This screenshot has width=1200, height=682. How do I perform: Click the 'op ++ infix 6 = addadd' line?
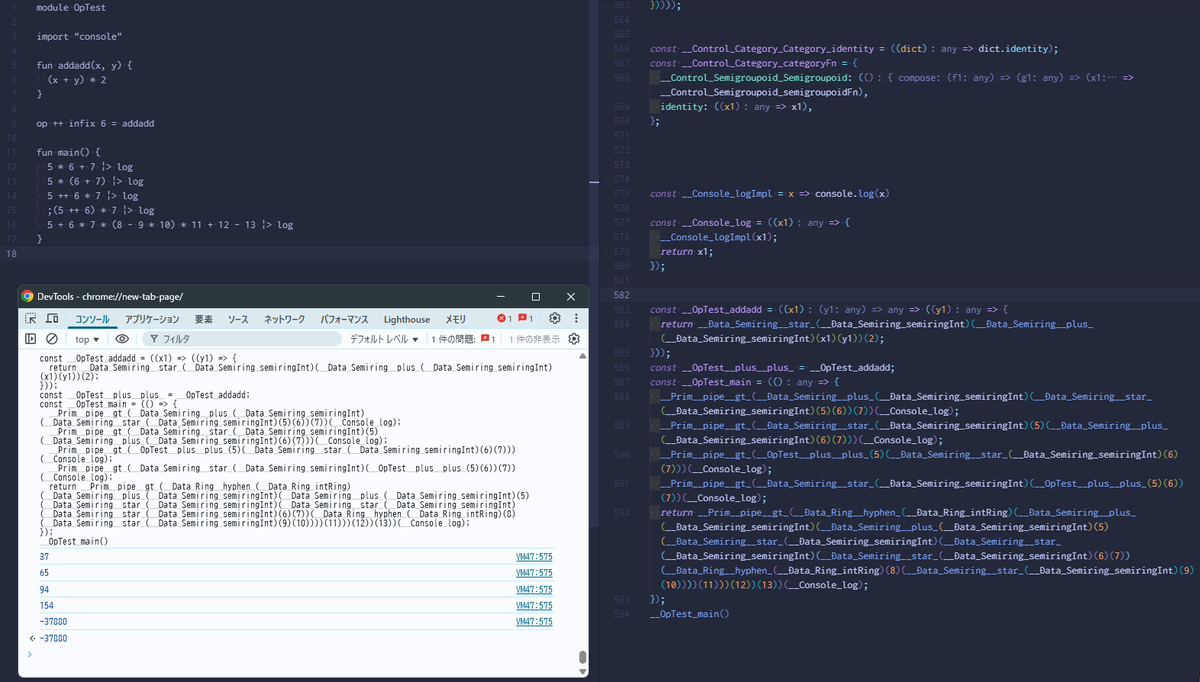tap(95, 123)
